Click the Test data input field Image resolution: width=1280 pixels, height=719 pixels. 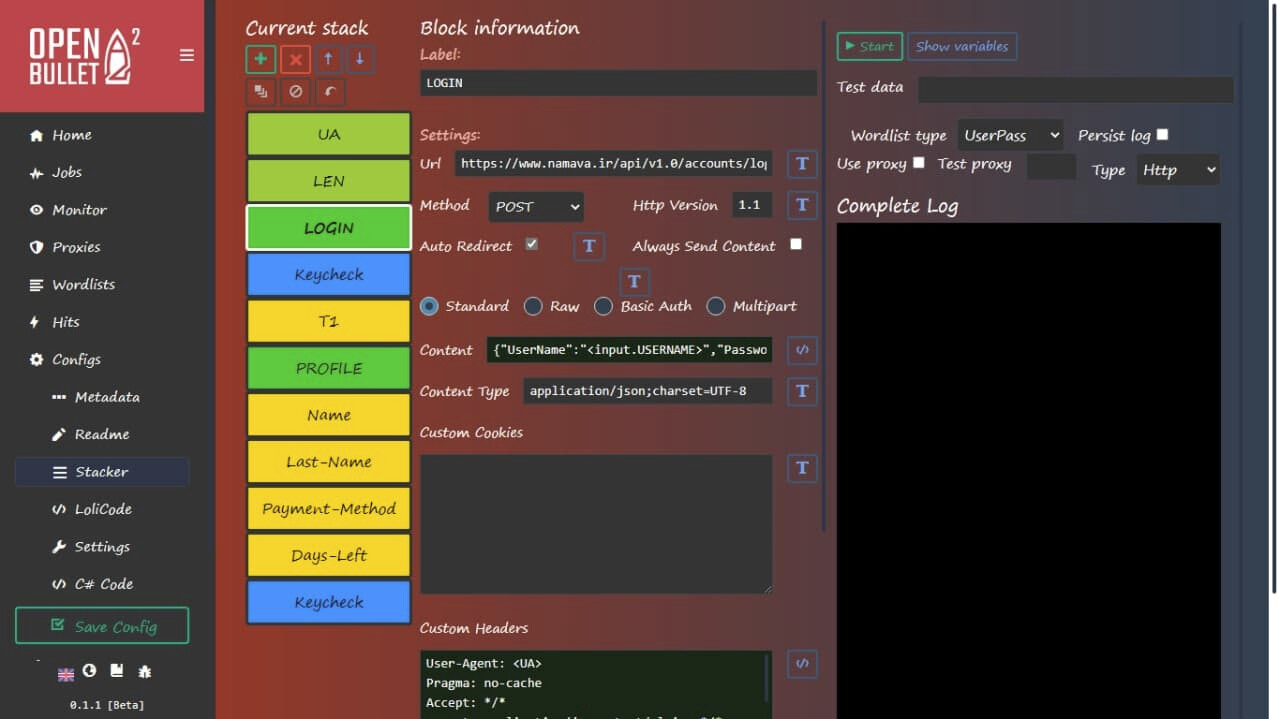(x=1075, y=89)
